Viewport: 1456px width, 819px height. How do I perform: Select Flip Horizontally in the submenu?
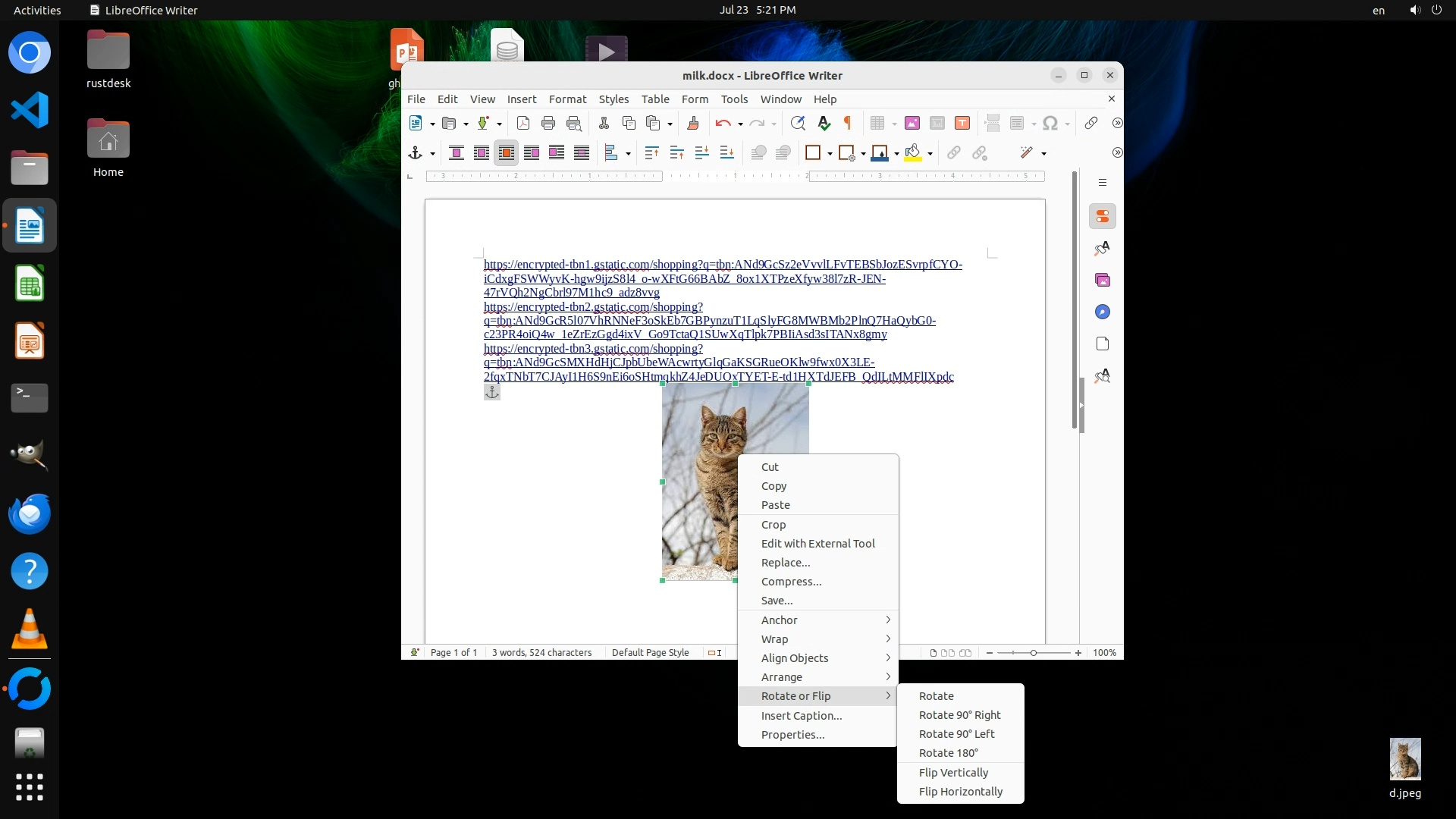click(x=960, y=792)
